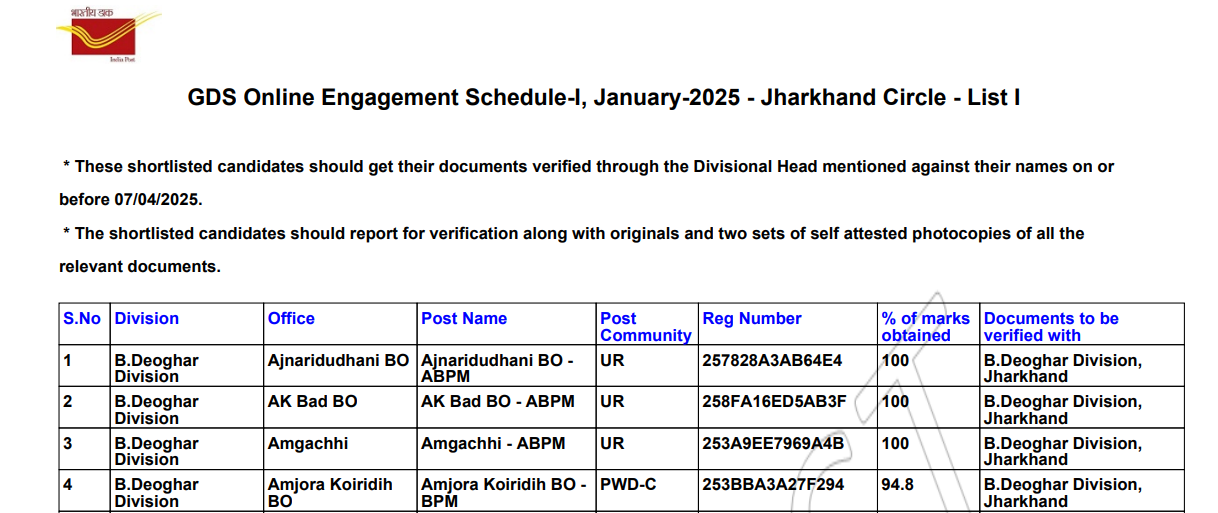
Task: Click registration number 258FA16ED5AB3F
Action: 774,402
